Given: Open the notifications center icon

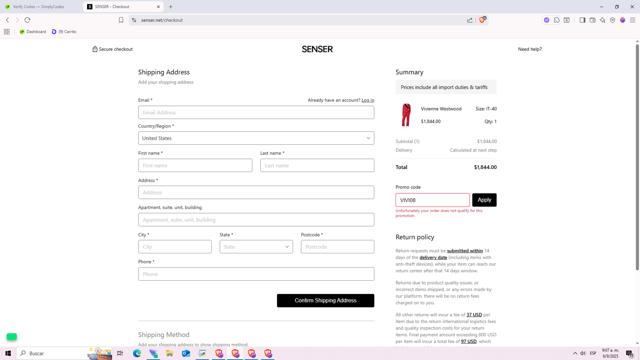Looking at the screenshot, I should (x=629, y=353).
